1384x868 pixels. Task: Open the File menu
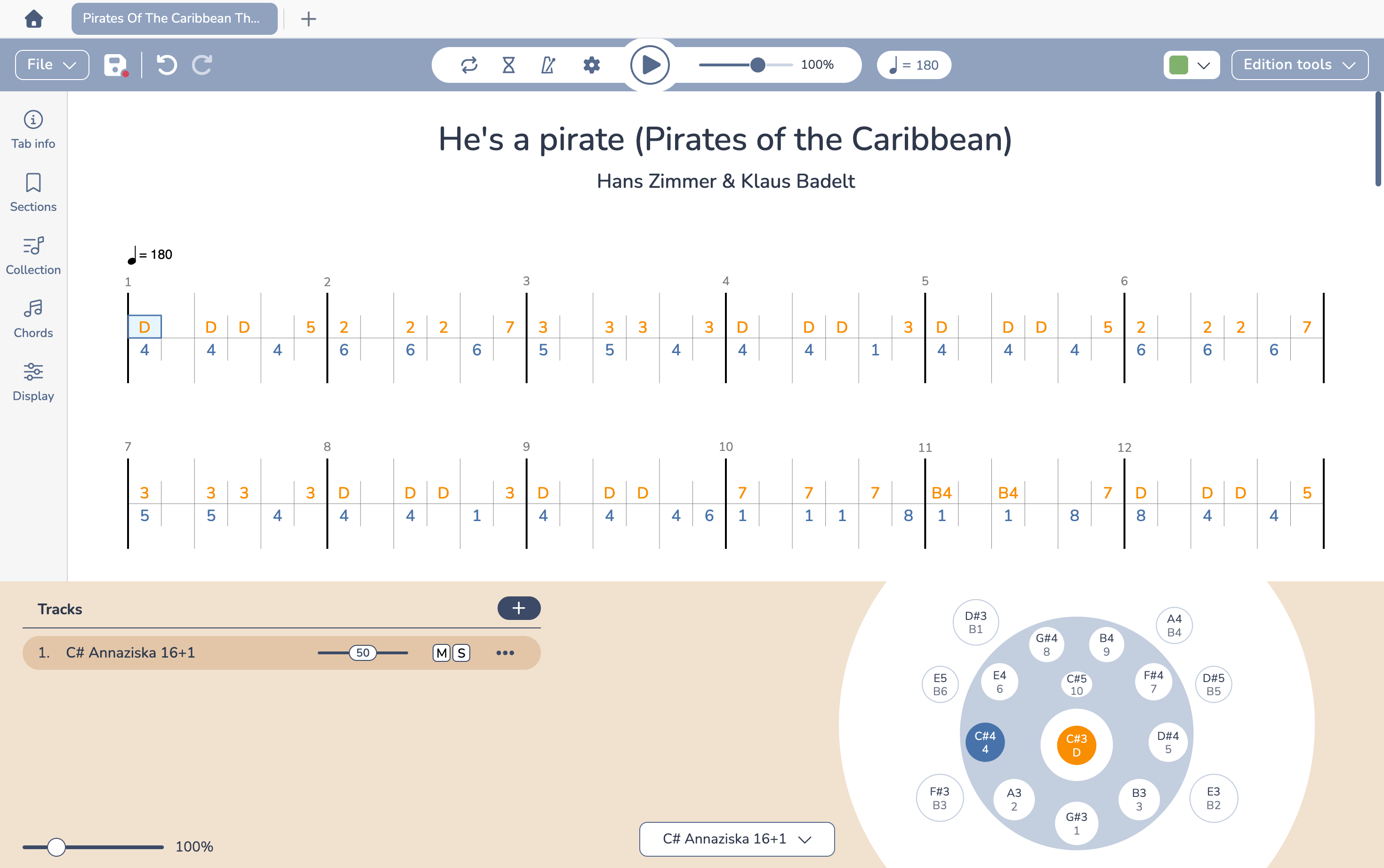[52, 65]
